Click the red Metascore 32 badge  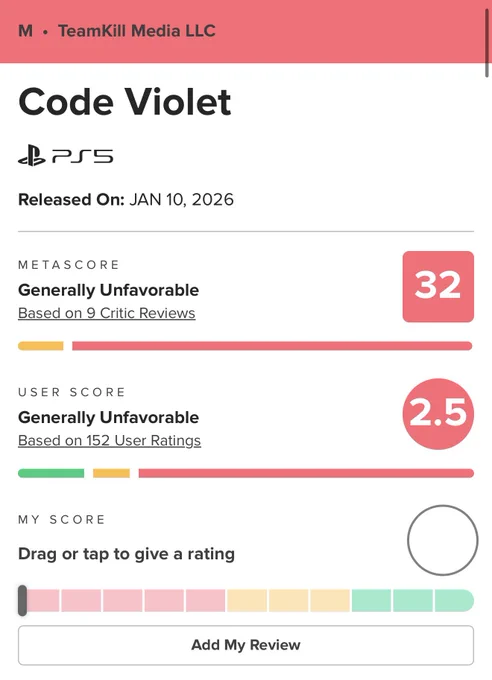[x=438, y=287]
